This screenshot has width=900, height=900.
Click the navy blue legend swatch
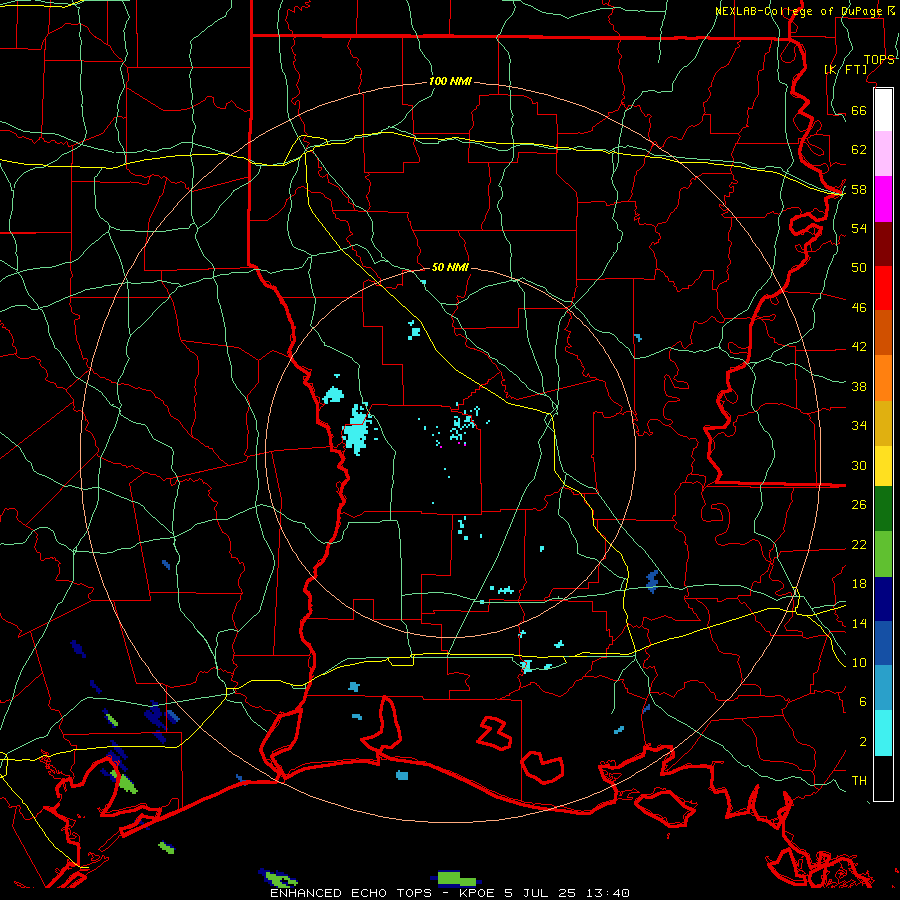point(883,599)
